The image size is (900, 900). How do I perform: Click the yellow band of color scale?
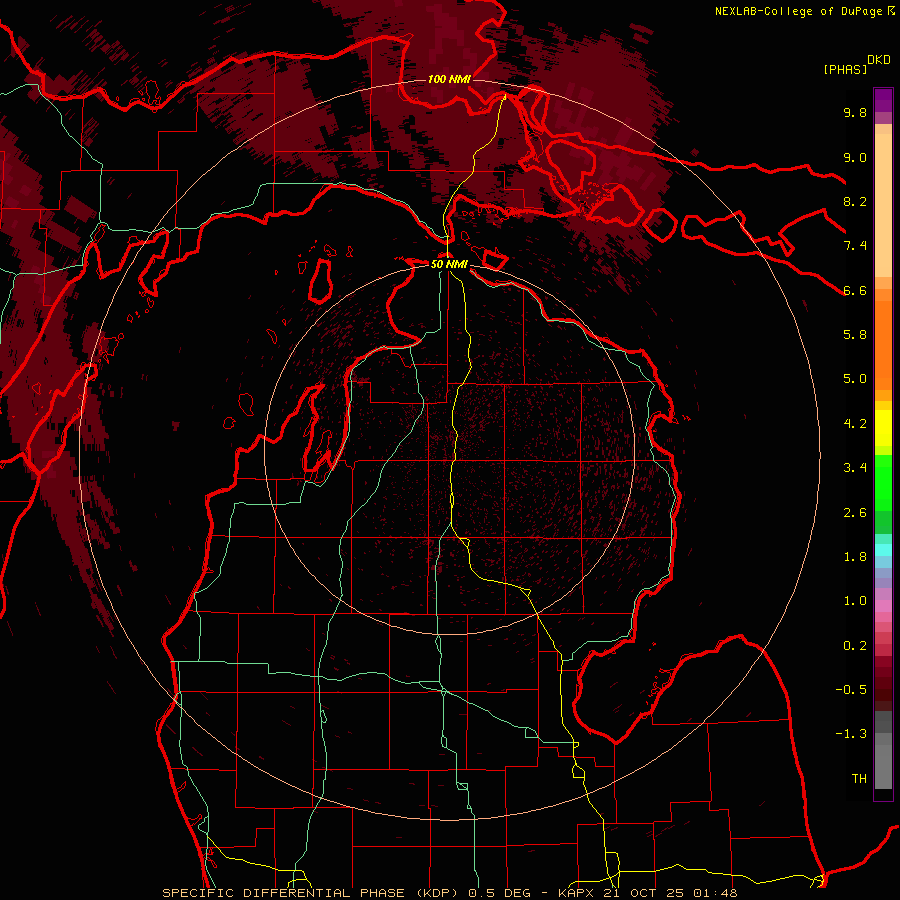883,428
